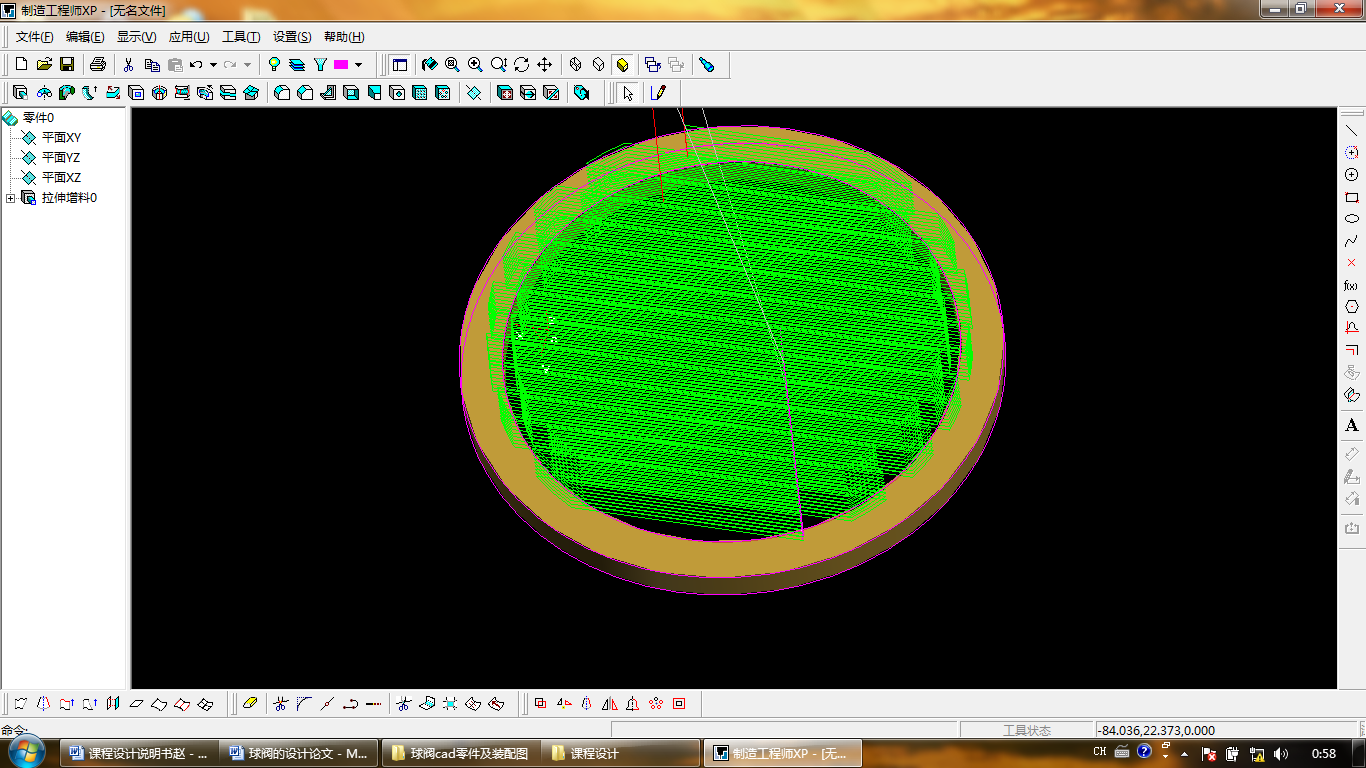
Task: Click the Print icon in toolbar
Action: coord(98,65)
